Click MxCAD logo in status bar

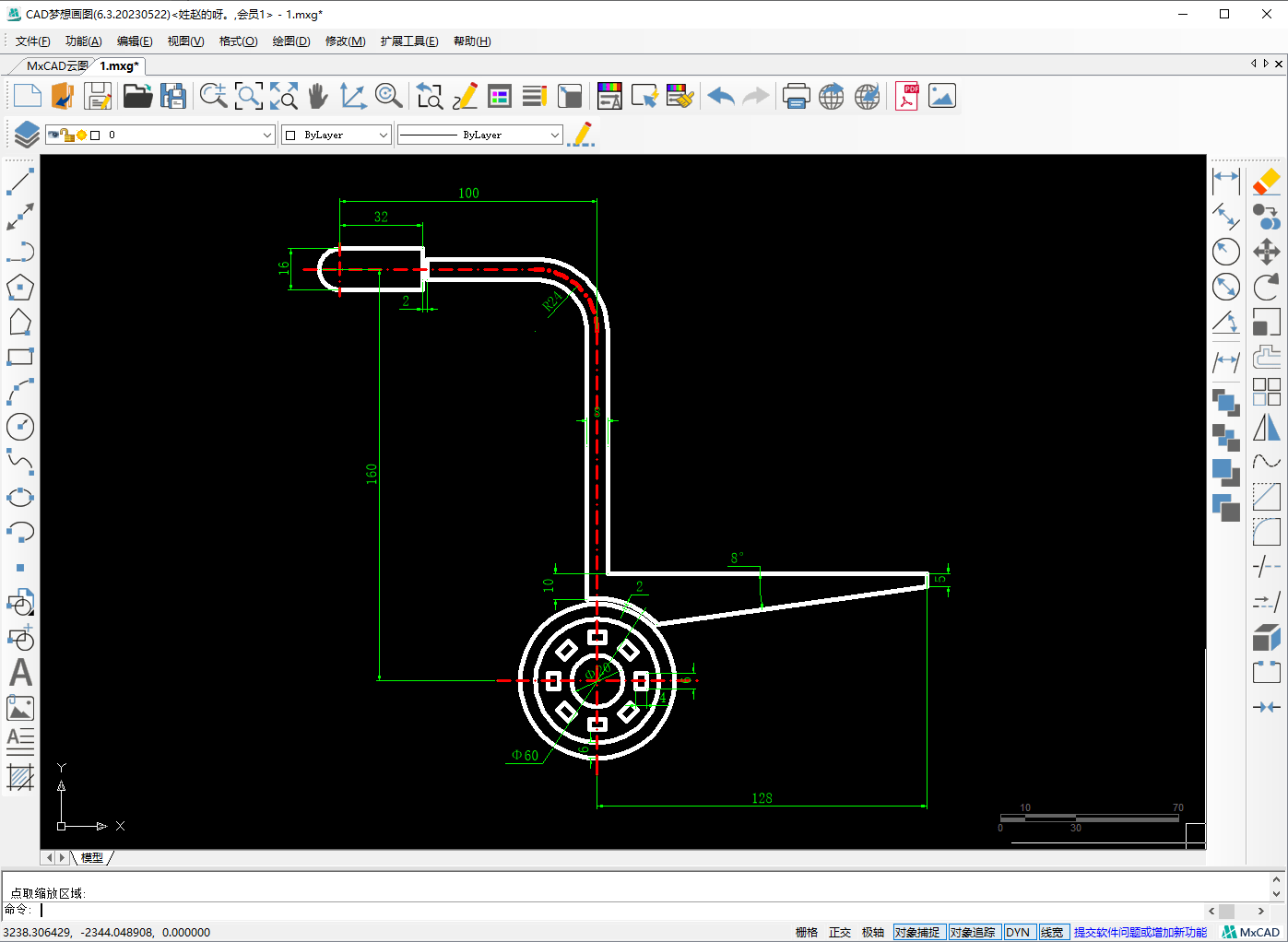(1251, 932)
